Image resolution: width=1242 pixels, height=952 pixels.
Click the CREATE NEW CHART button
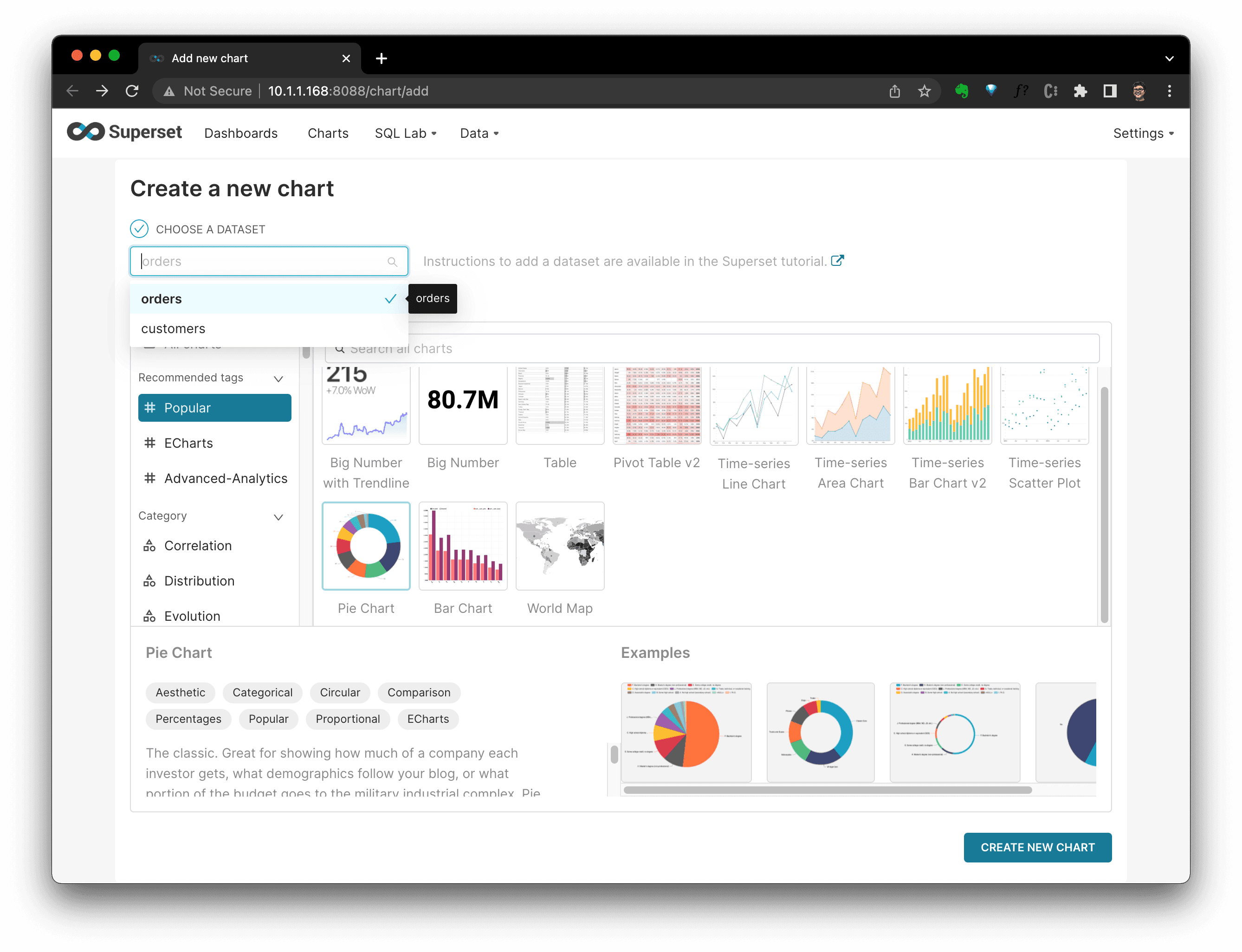click(1037, 847)
